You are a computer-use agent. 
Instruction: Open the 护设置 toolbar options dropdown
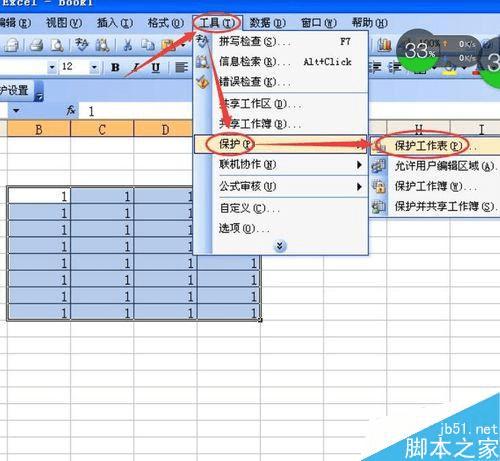pos(39,96)
